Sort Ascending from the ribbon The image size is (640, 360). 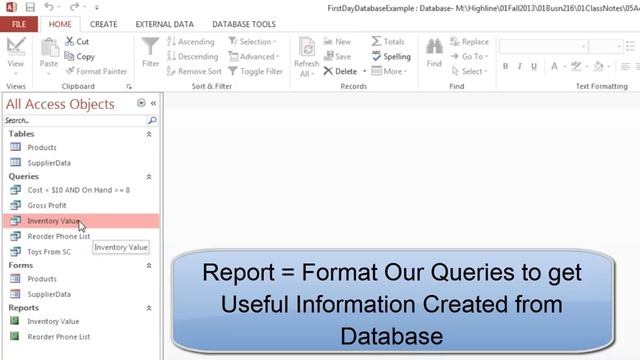191,41
